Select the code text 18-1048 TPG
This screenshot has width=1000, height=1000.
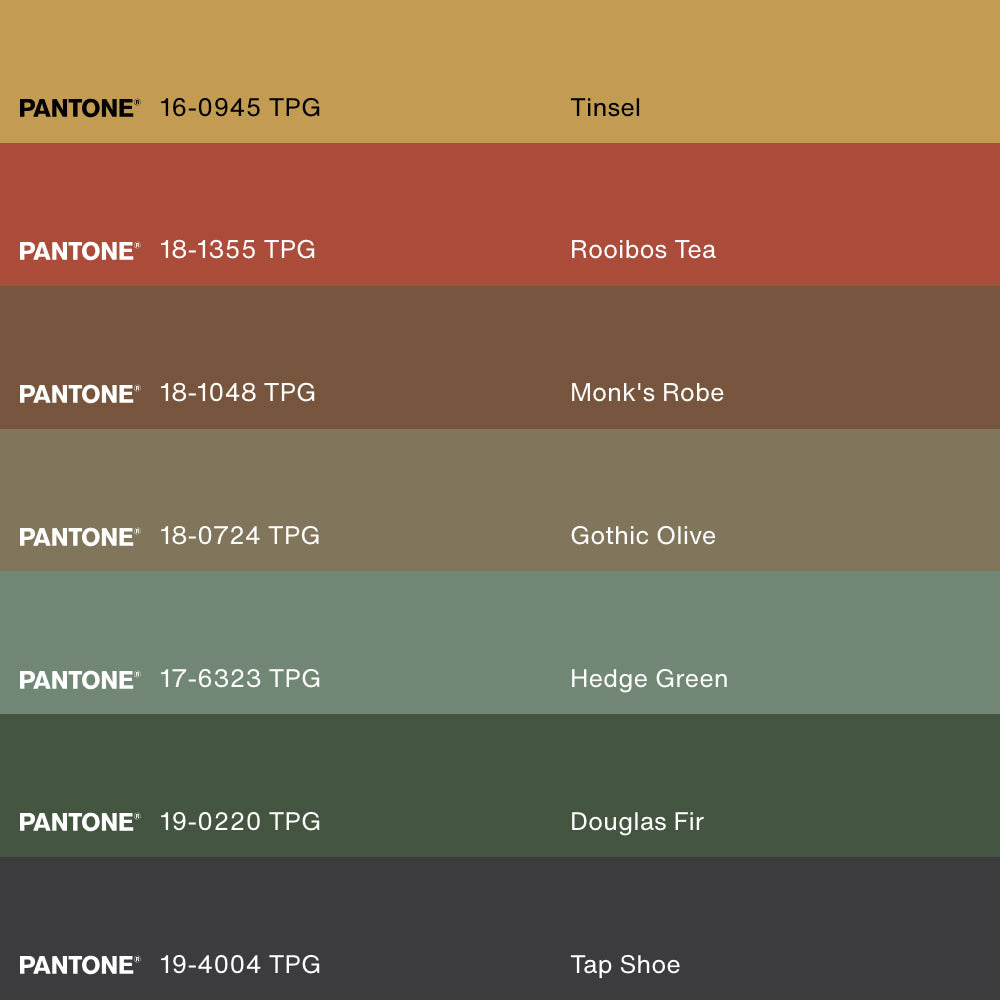(x=237, y=393)
